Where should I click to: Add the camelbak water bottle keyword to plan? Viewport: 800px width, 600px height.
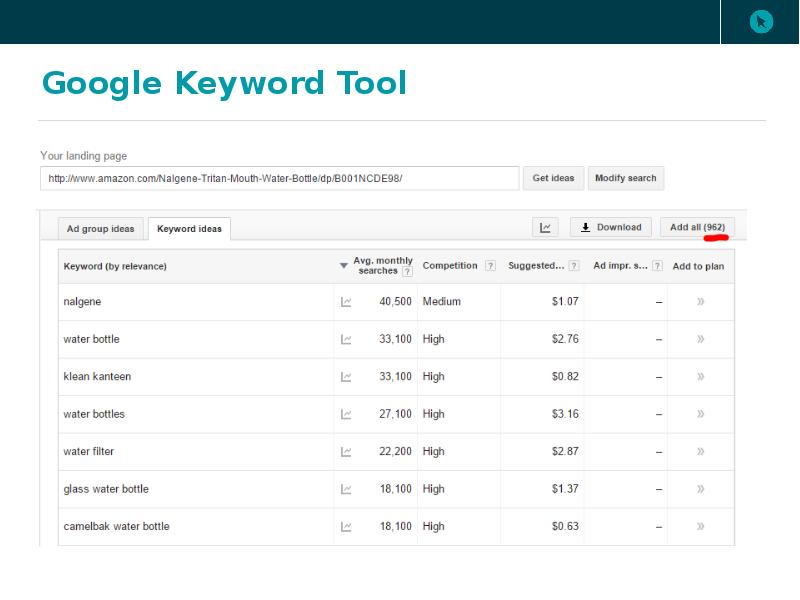(700, 526)
